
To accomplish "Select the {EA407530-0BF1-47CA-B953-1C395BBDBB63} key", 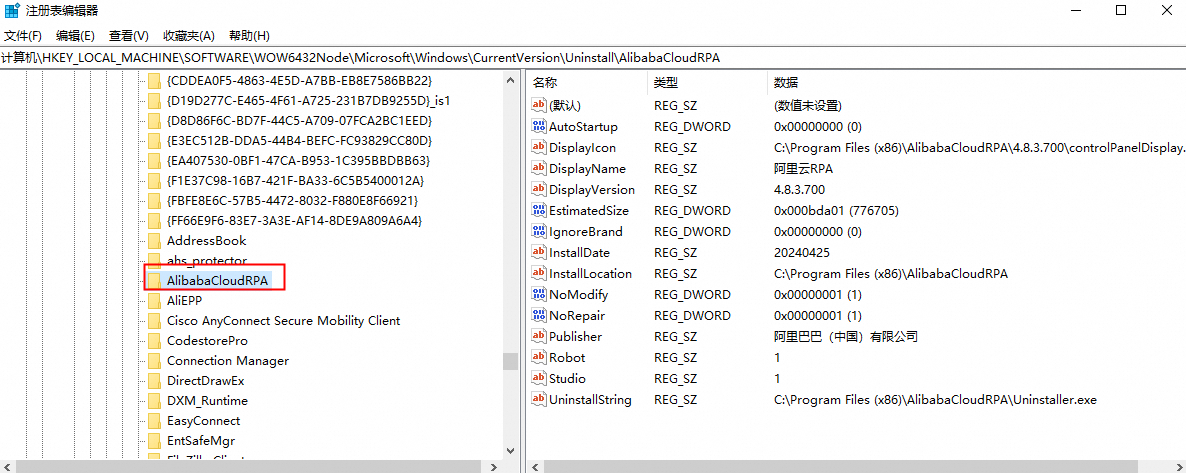I will pyautogui.click(x=298, y=160).
